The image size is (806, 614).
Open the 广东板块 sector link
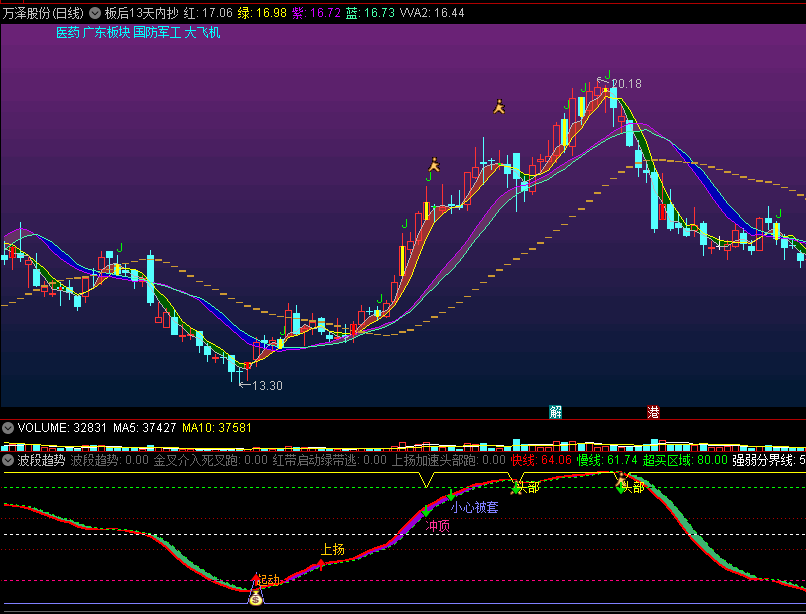click(106, 32)
